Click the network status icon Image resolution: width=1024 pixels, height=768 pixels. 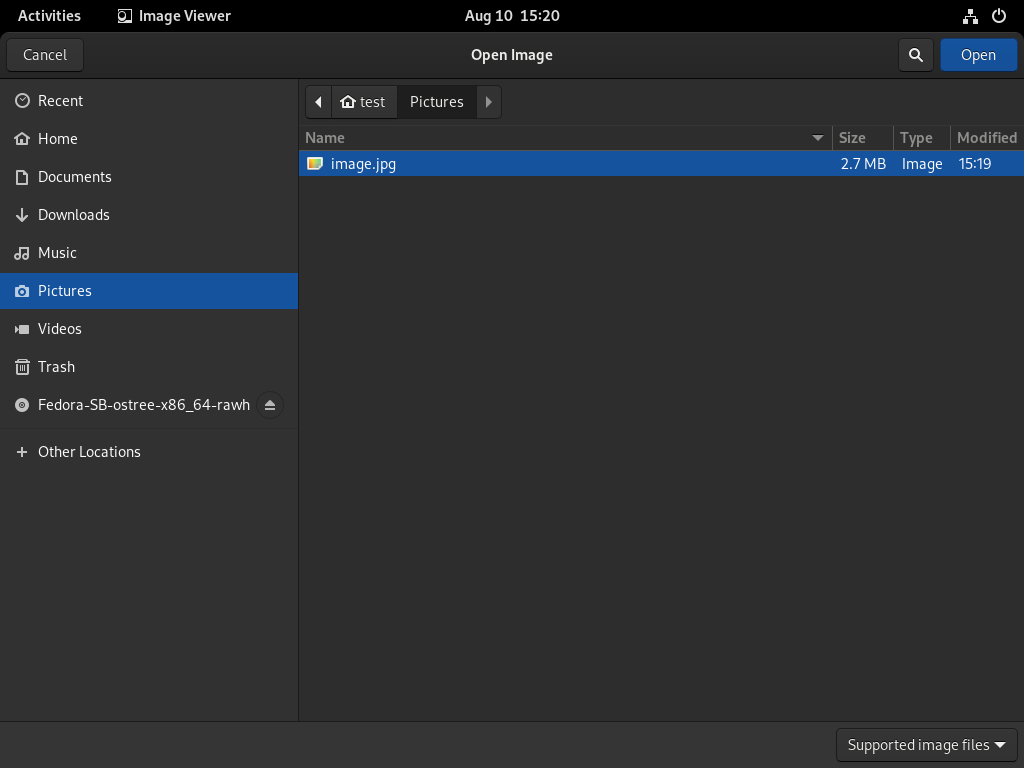(x=970, y=16)
